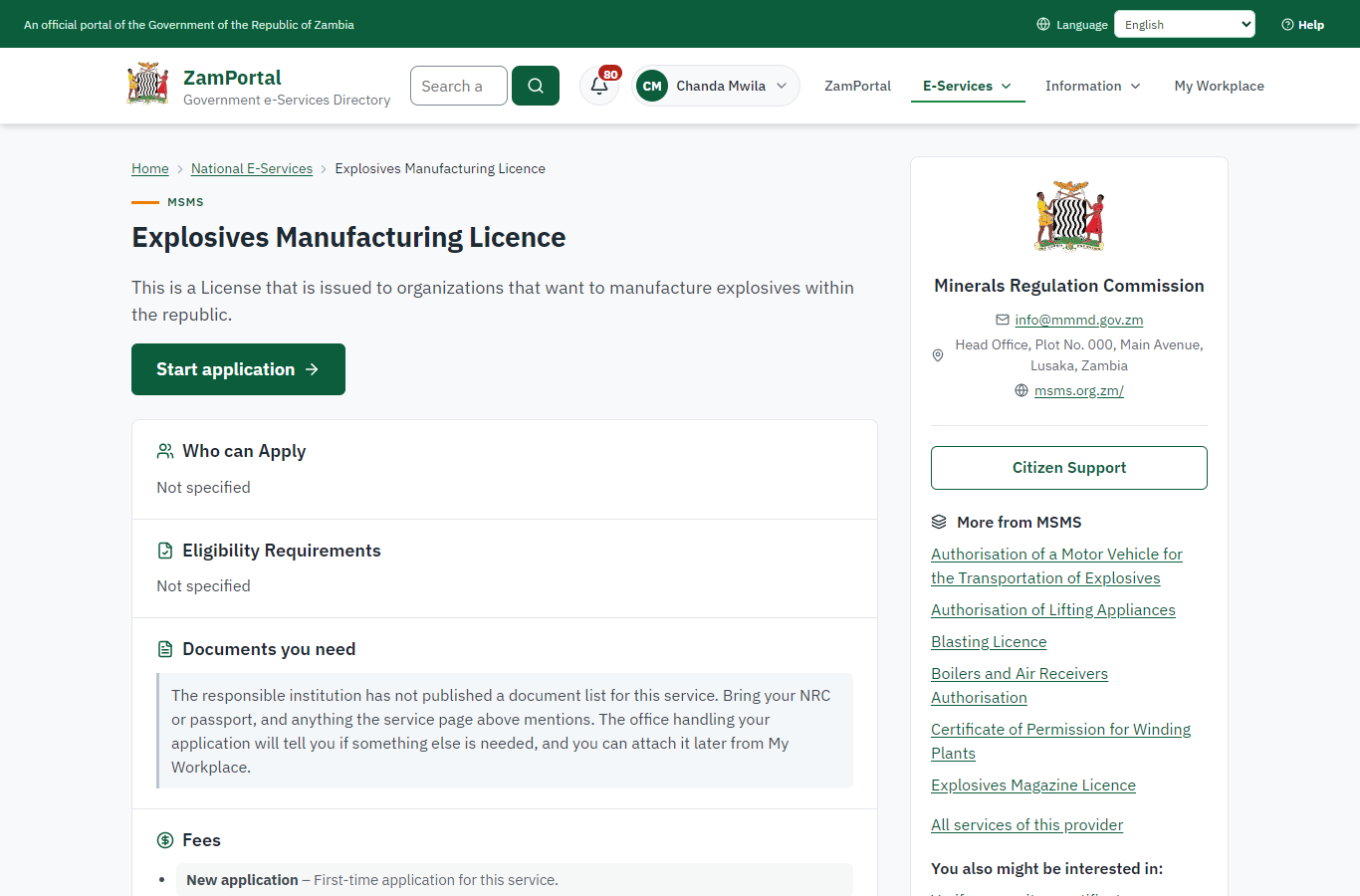Click the location pin icon by address

tap(938, 355)
